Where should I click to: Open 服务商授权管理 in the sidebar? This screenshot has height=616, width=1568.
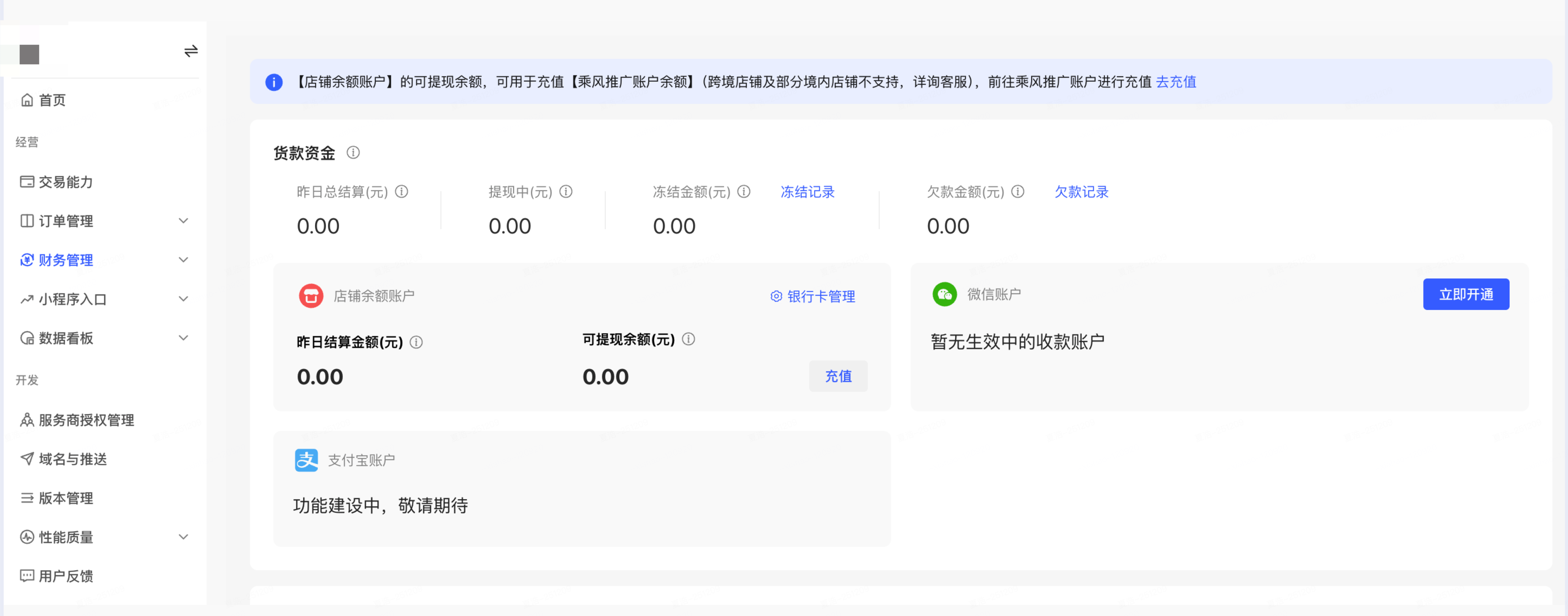pos(86,420)
